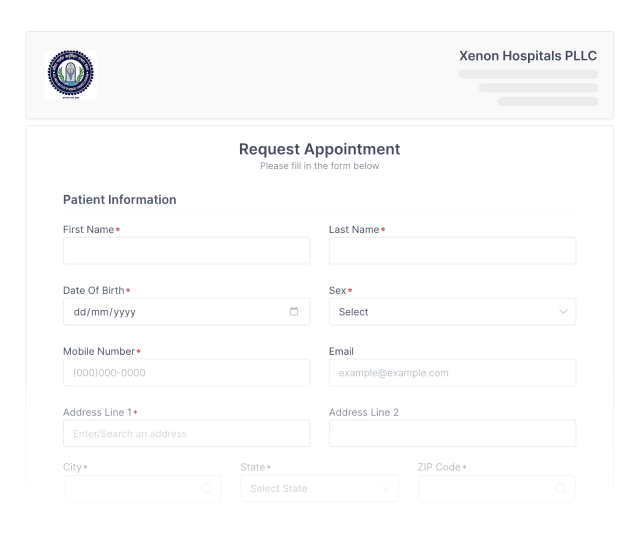Click the Address Line 2 field

tap(452, 433)
